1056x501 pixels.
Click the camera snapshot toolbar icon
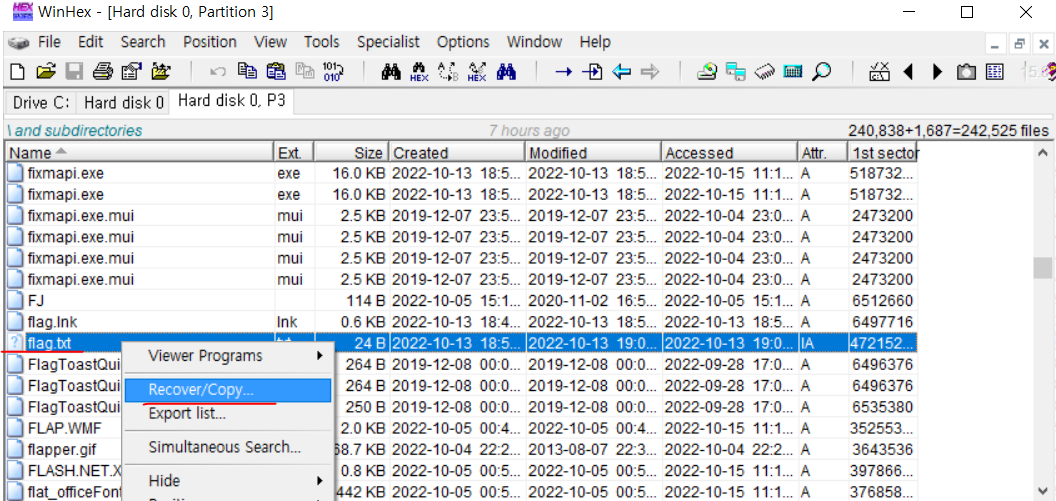pos(966,71)
